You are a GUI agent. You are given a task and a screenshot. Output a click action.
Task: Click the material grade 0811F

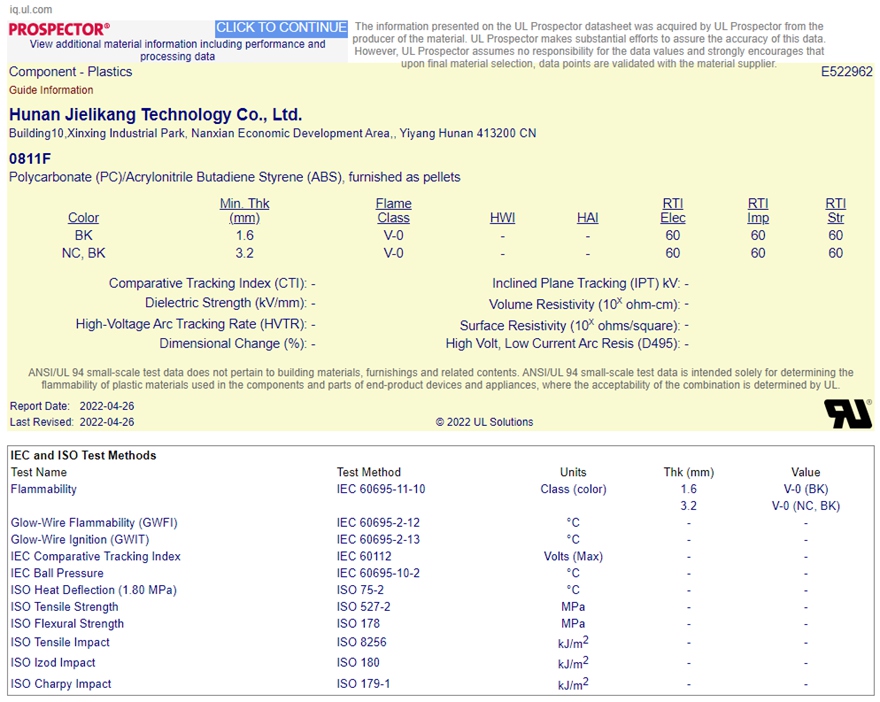pyautogui.click(x=30, y=159)
